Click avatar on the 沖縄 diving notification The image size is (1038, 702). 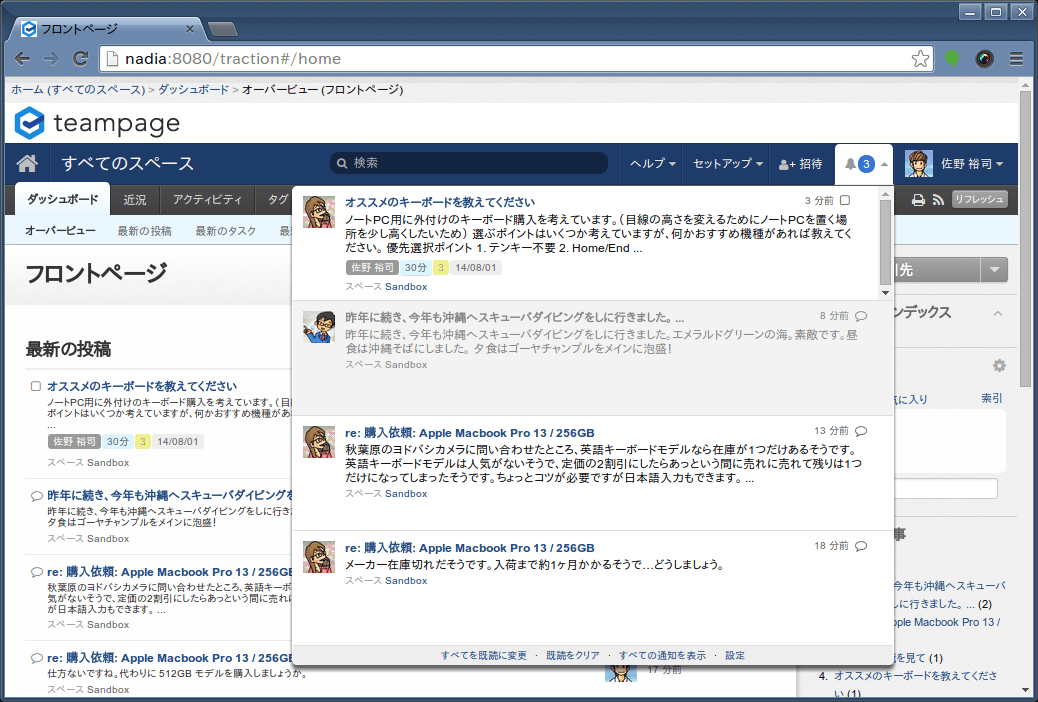[319, 327]
